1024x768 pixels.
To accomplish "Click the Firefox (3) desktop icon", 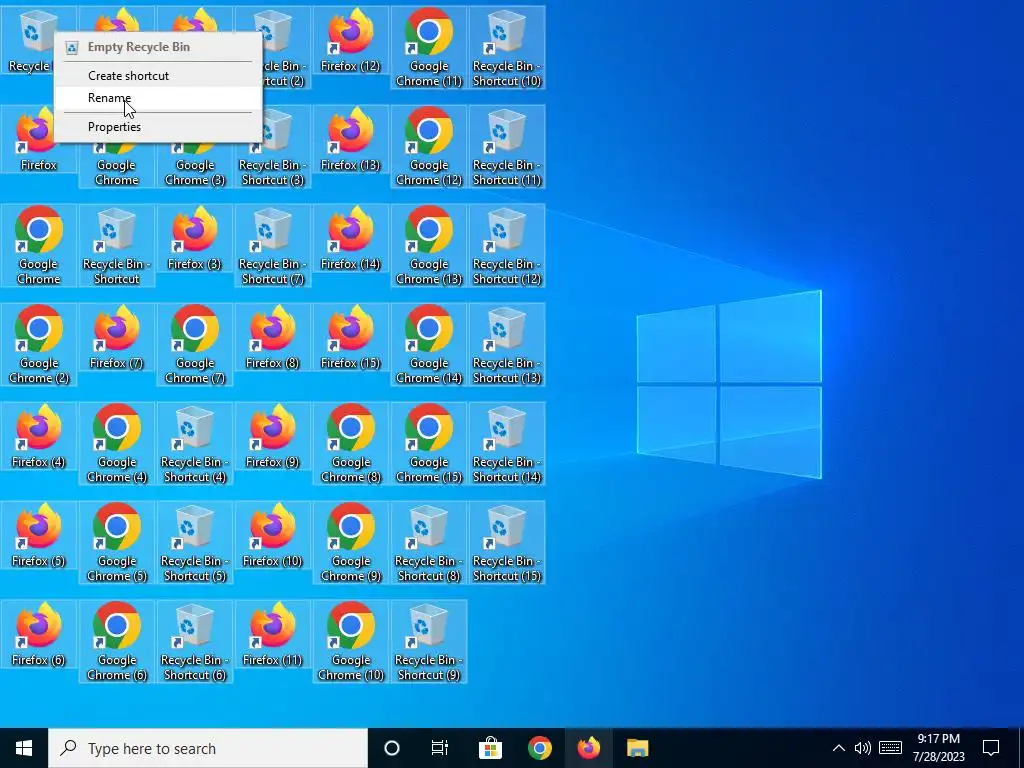I will [x=195, y=239].
